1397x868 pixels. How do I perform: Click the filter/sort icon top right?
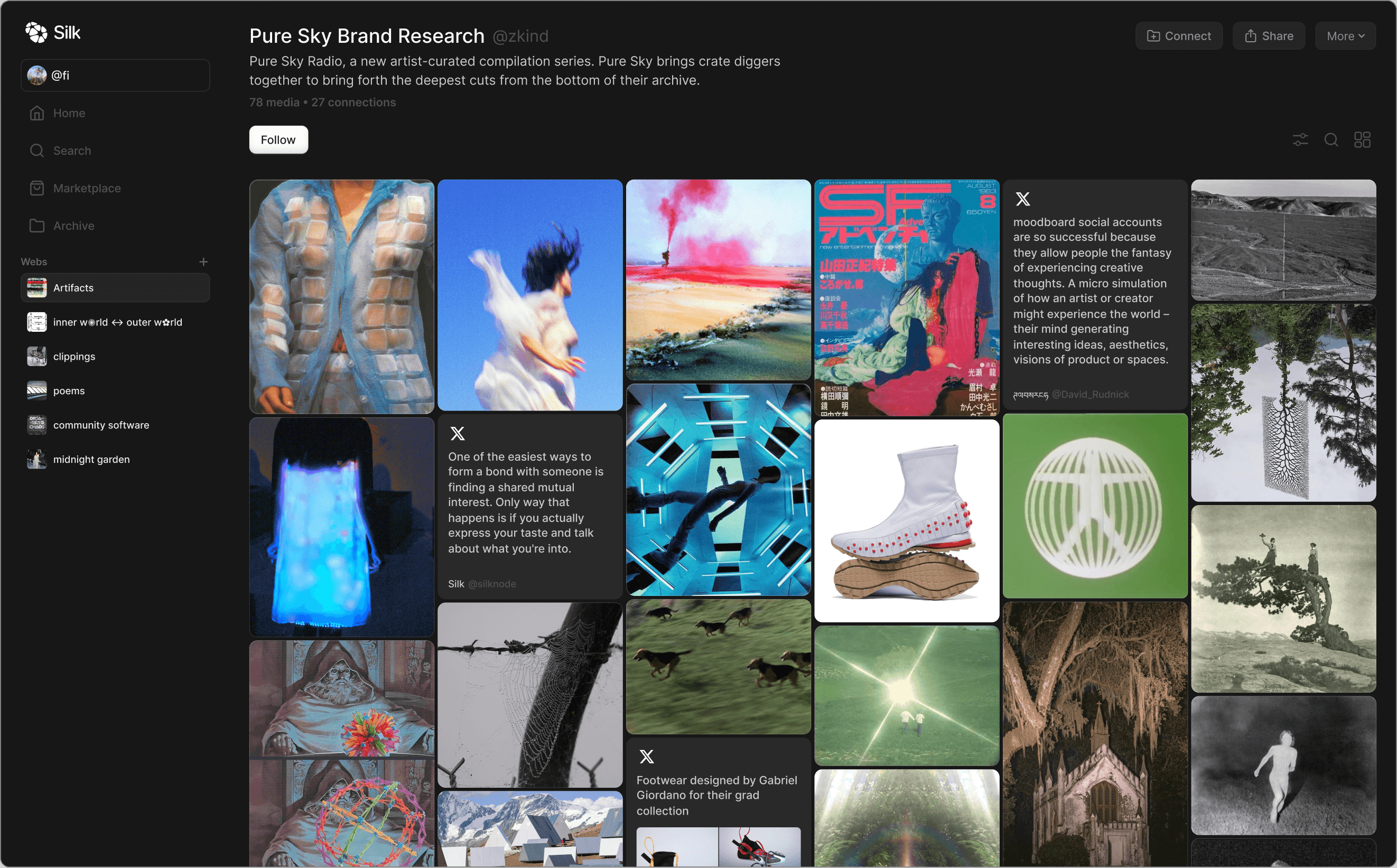(1300, 140)
